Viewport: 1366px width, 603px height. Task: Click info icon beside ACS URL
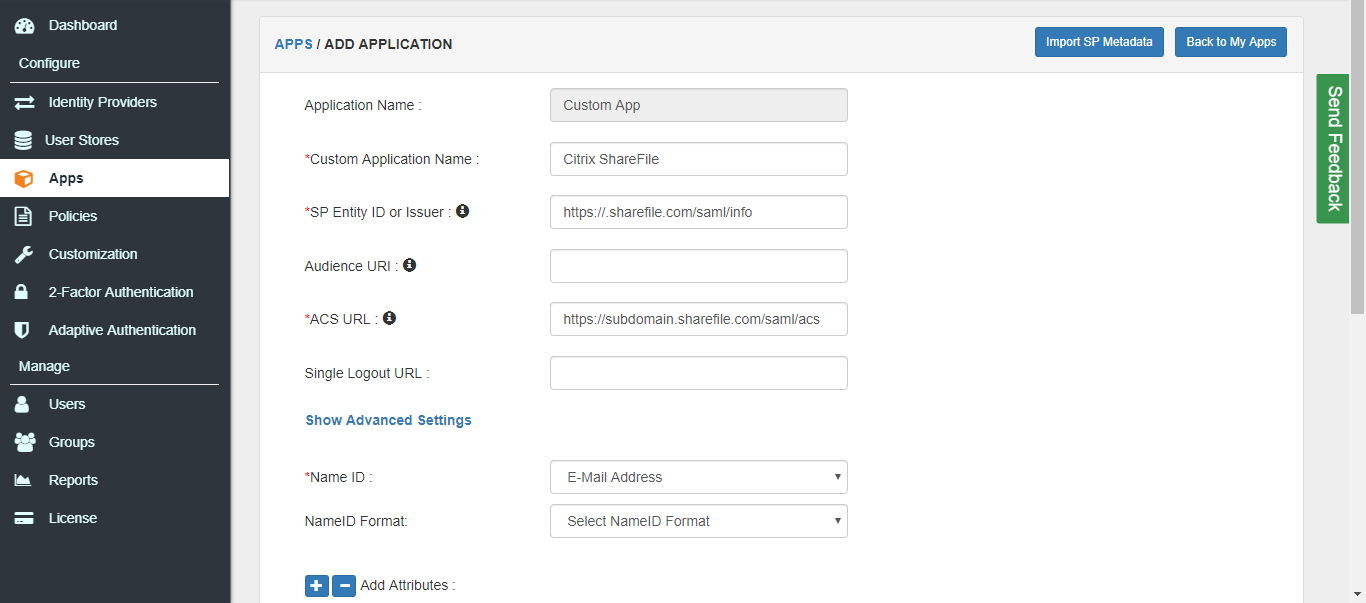(x=389, y=318)
